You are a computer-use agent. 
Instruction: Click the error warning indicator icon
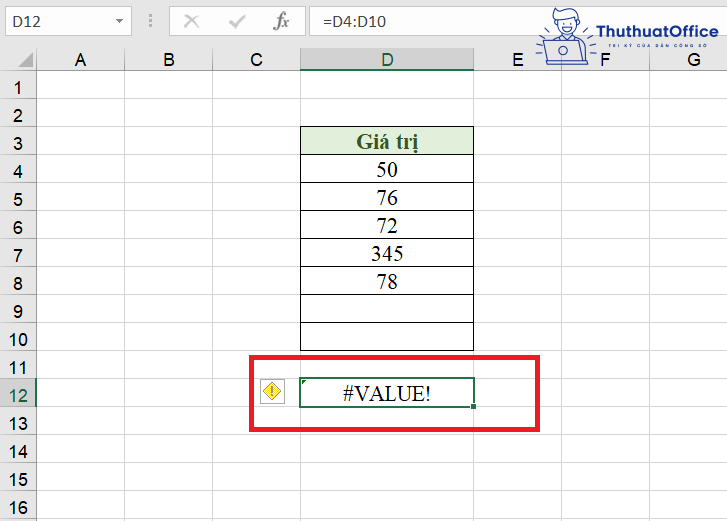(272, 392)
